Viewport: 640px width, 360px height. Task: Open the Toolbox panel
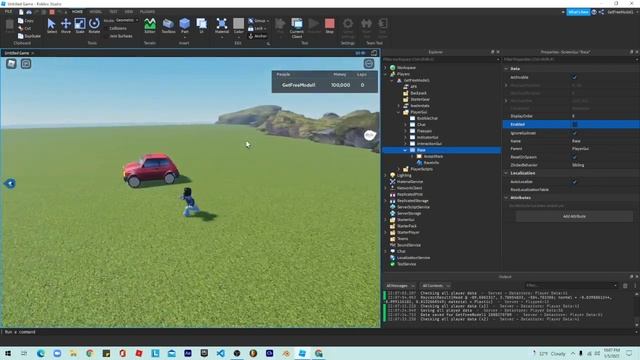(168, 26)
